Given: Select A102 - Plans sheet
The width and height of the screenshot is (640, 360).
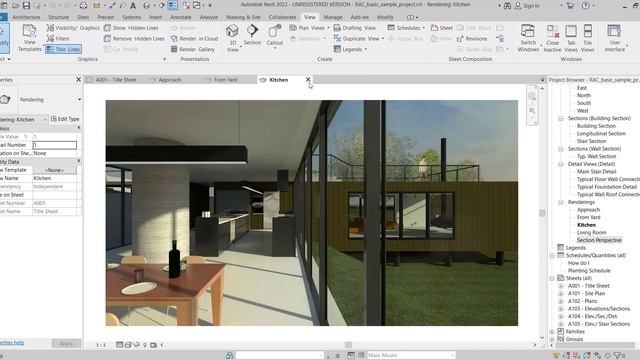Looking at the screenshot, I should [x=582, y=301].
